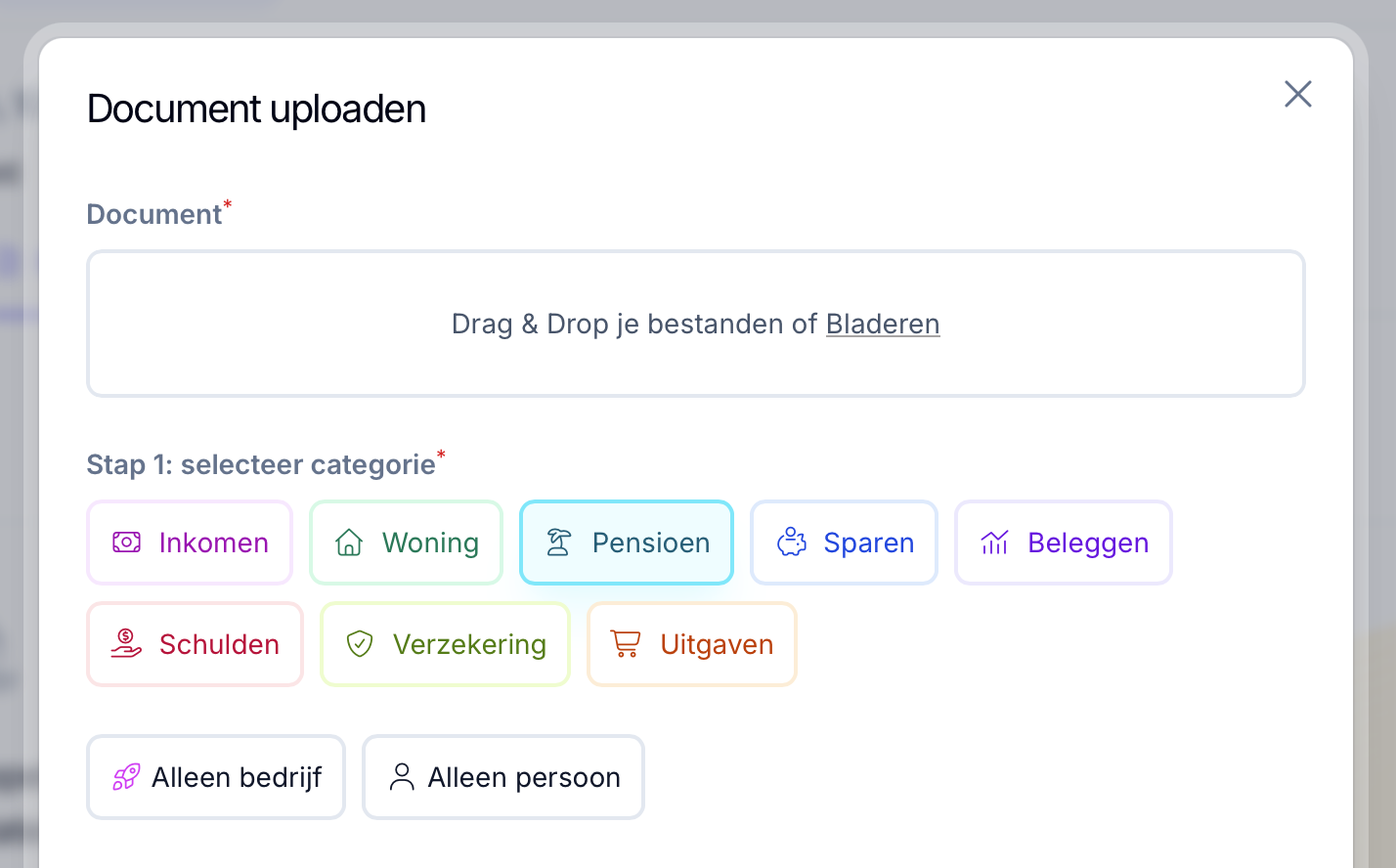
Task: Toggle the Alleen bedrijf filter
Action: [216, 777]
